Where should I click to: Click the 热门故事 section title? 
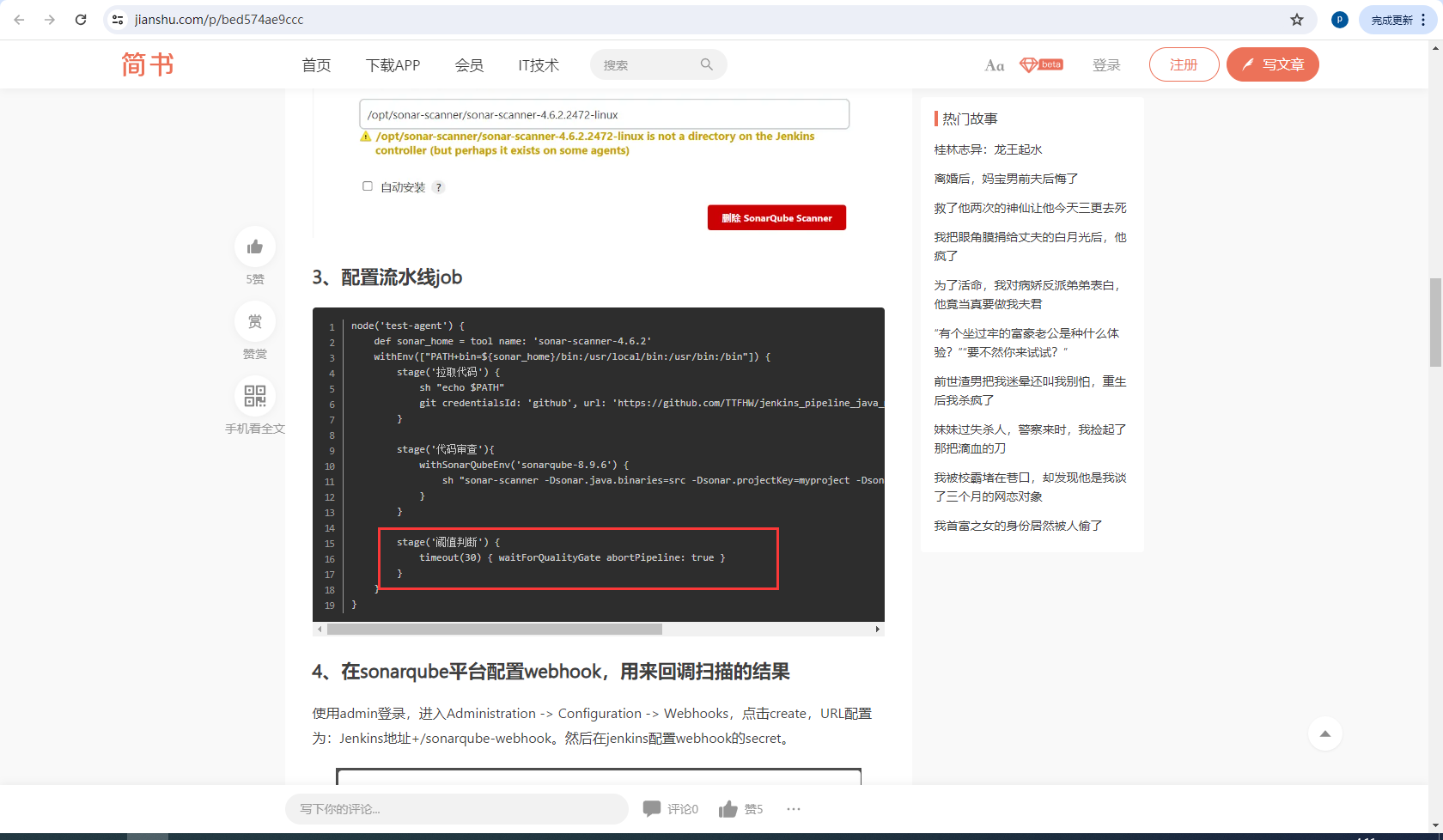click(x=970, y=119)
